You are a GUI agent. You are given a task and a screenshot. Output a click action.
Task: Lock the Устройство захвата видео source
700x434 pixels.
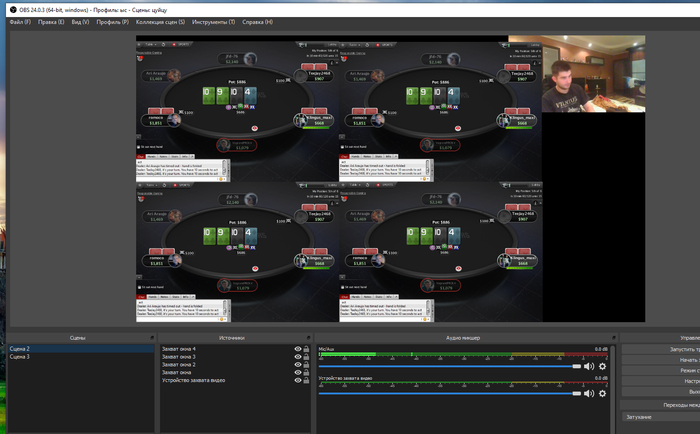[306, 380]
